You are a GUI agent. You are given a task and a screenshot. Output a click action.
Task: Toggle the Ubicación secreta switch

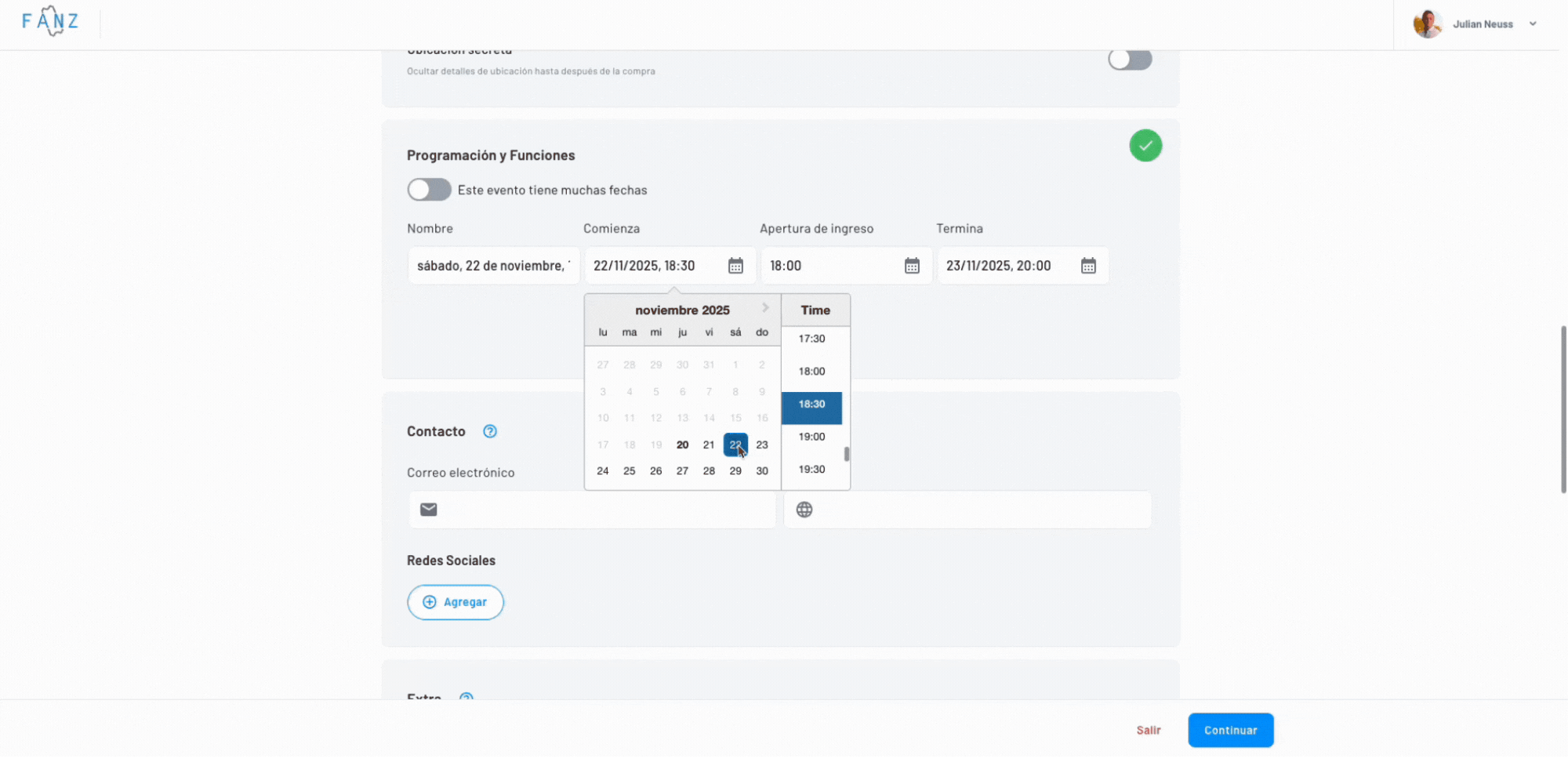pos(1130,60)
